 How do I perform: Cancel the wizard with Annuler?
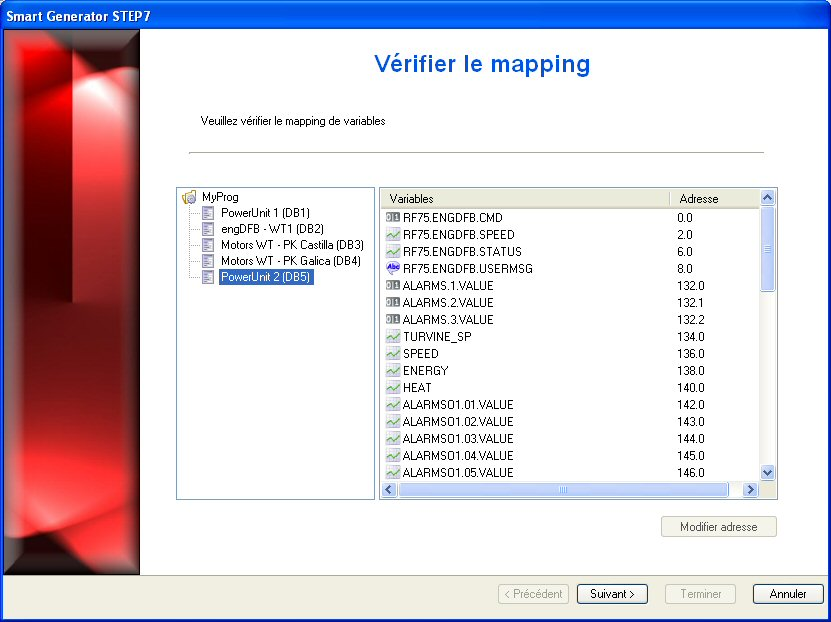pos(788,594)
